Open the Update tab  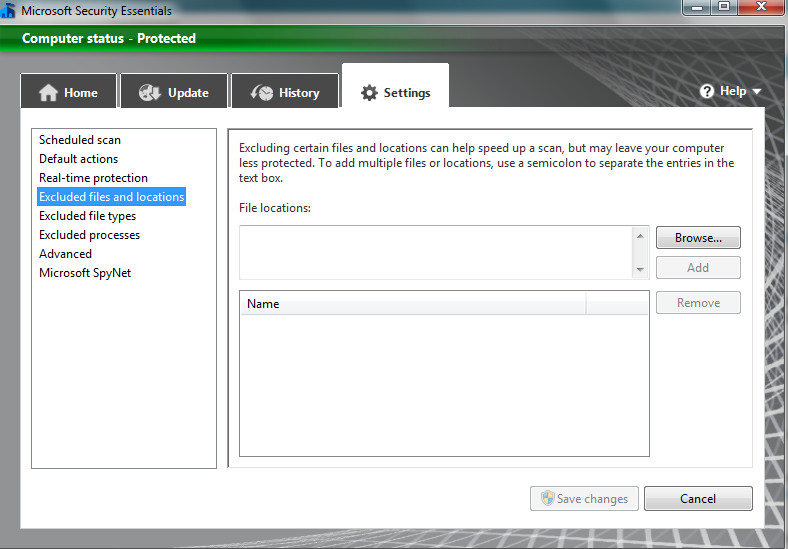click(174, 90)
